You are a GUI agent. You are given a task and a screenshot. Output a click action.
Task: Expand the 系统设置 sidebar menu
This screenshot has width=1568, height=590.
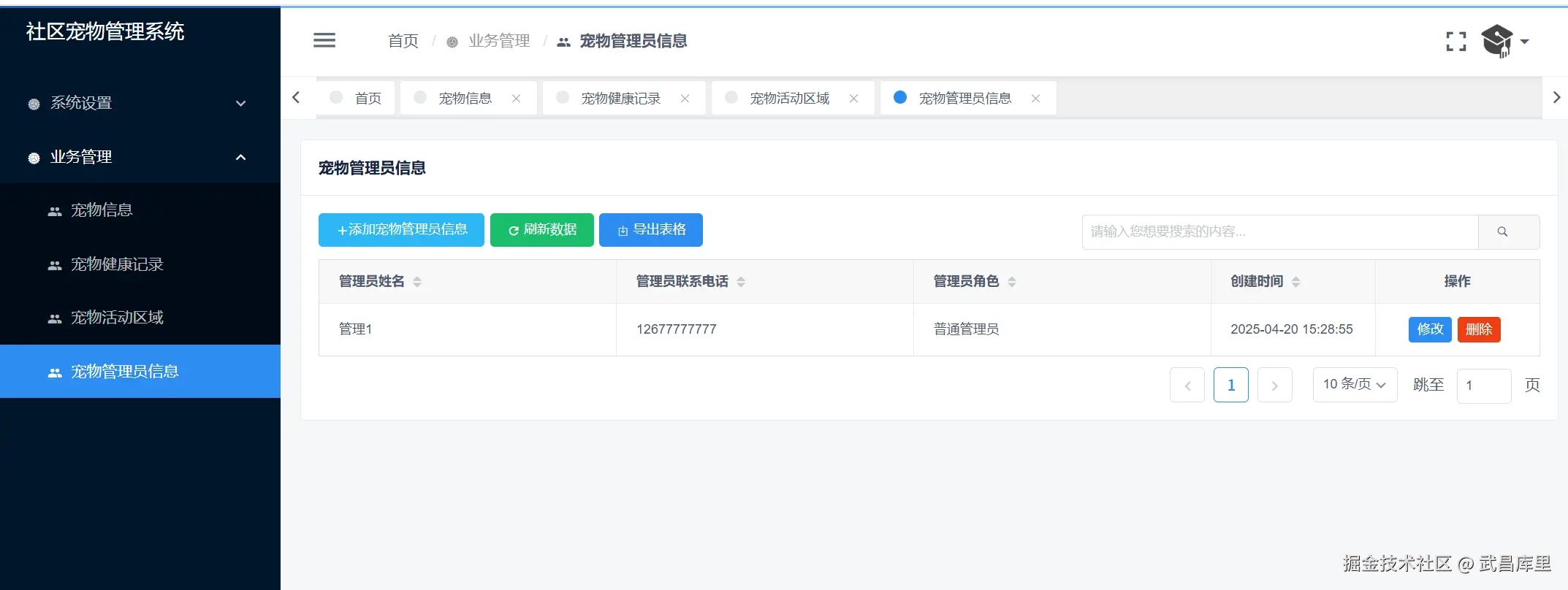coord(140,103)
